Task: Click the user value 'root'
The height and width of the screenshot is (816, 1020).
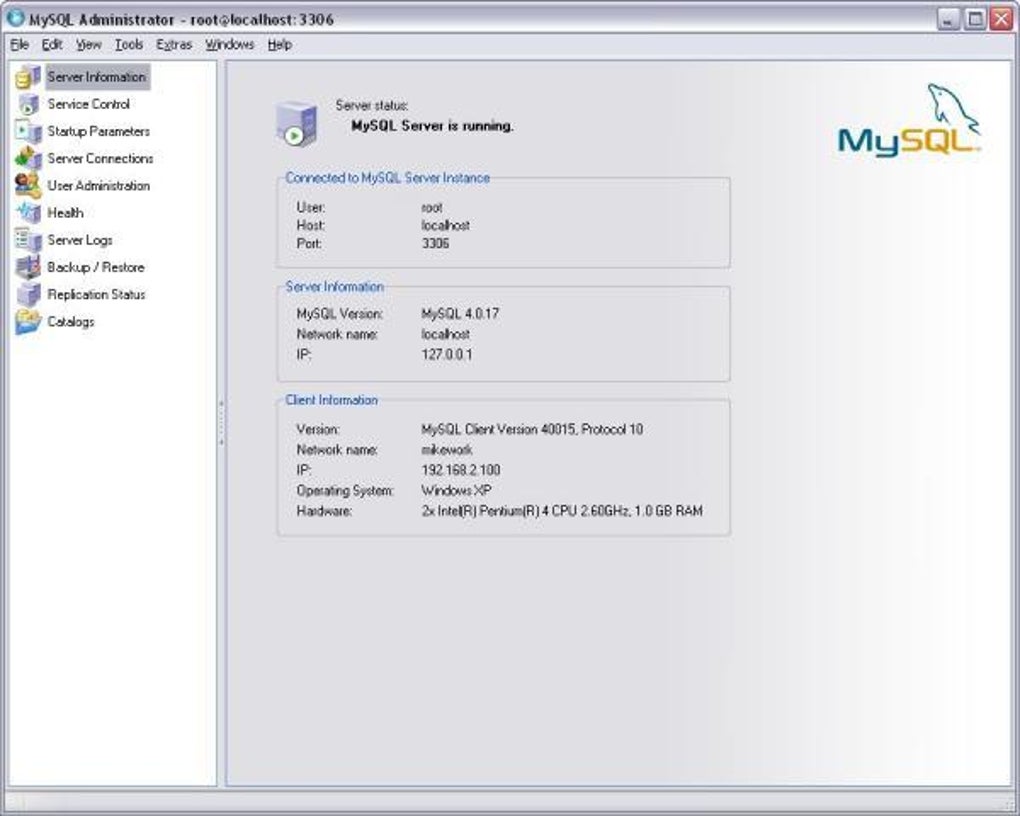Action: pyautogui.click(x=431, y=208)
